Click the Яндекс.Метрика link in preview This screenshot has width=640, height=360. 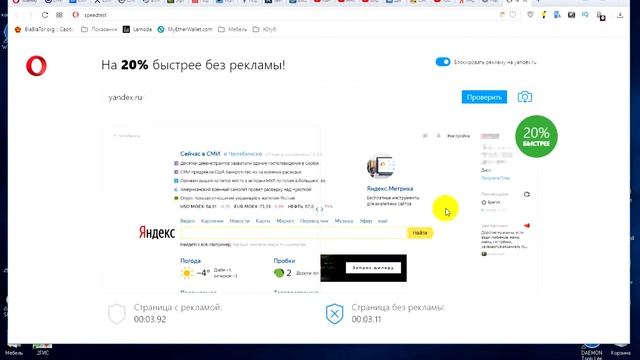[x=390, y=189]
